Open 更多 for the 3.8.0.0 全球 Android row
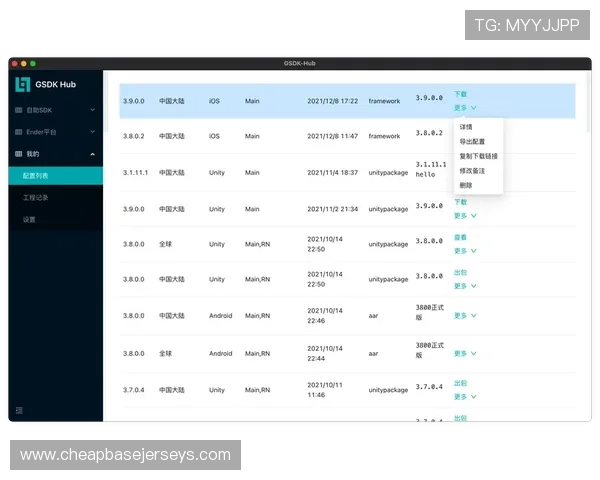Viewport: 600px width, 480px height. tap(465, 353)
